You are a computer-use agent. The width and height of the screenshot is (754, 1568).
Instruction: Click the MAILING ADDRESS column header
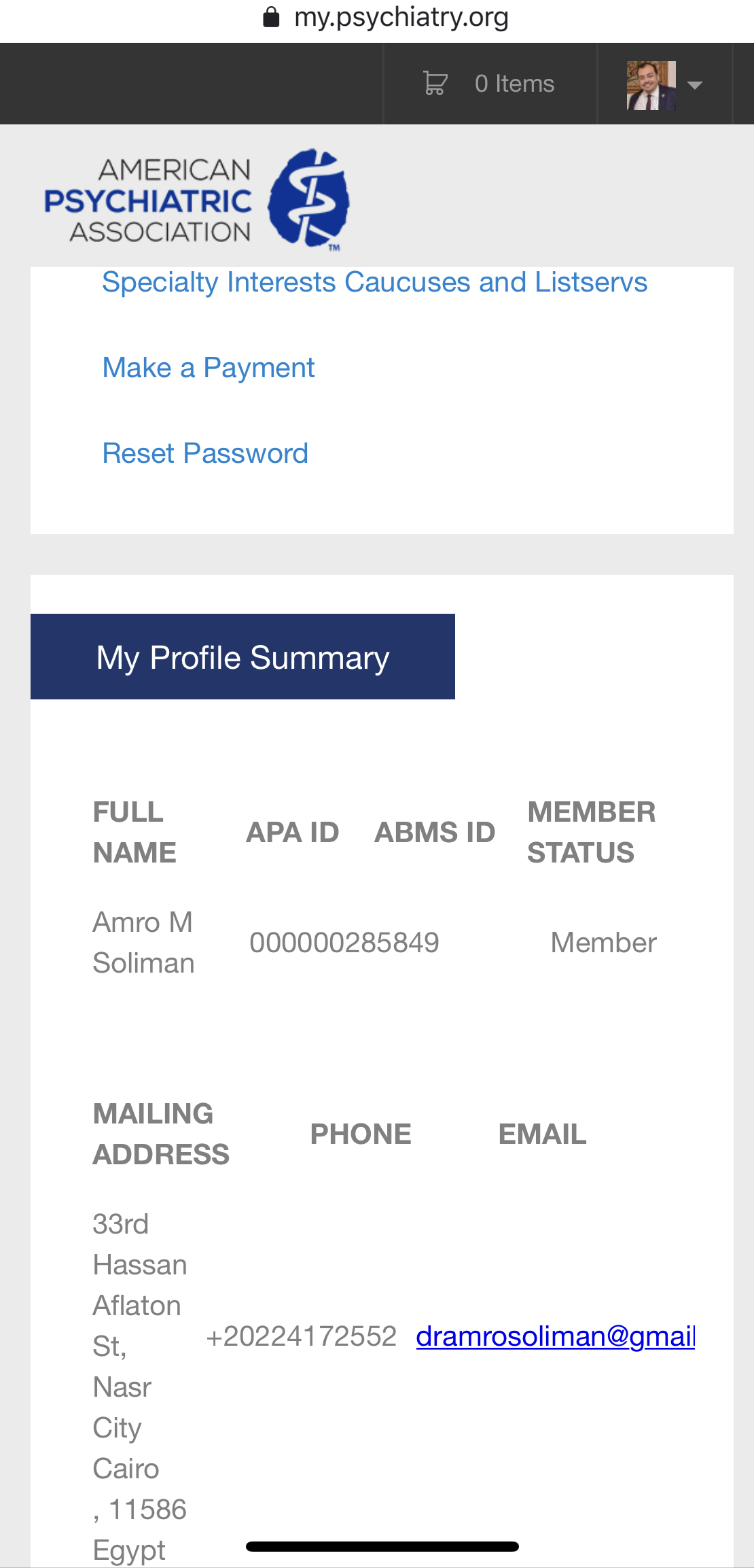pyautogui.click(x=161, y=1134)
